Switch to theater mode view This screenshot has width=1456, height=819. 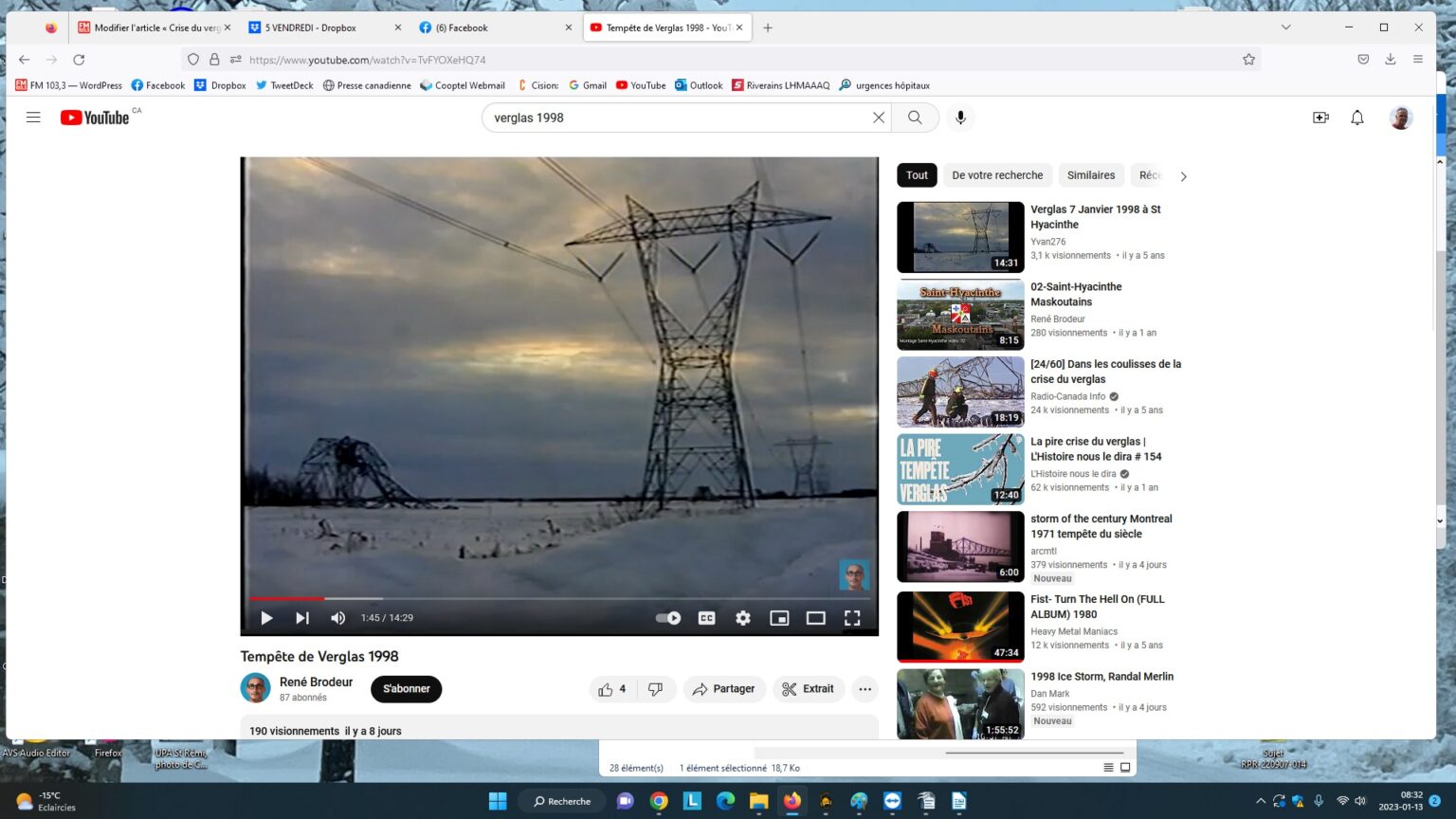pyautogui.click(x=815, y=618)
